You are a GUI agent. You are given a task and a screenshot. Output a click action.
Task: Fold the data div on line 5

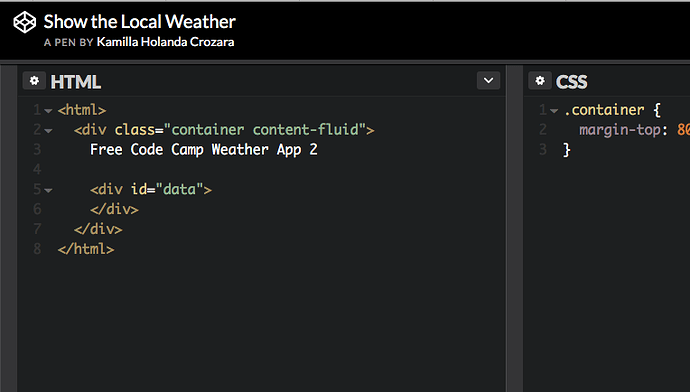(x=48, y=191)
